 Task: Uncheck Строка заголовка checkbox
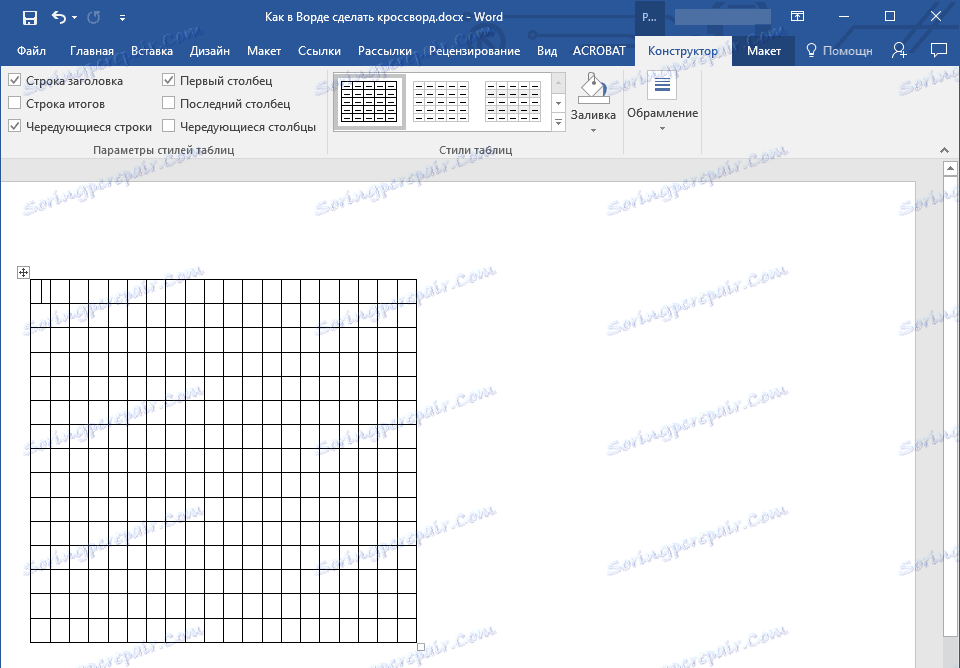(15, 80)
